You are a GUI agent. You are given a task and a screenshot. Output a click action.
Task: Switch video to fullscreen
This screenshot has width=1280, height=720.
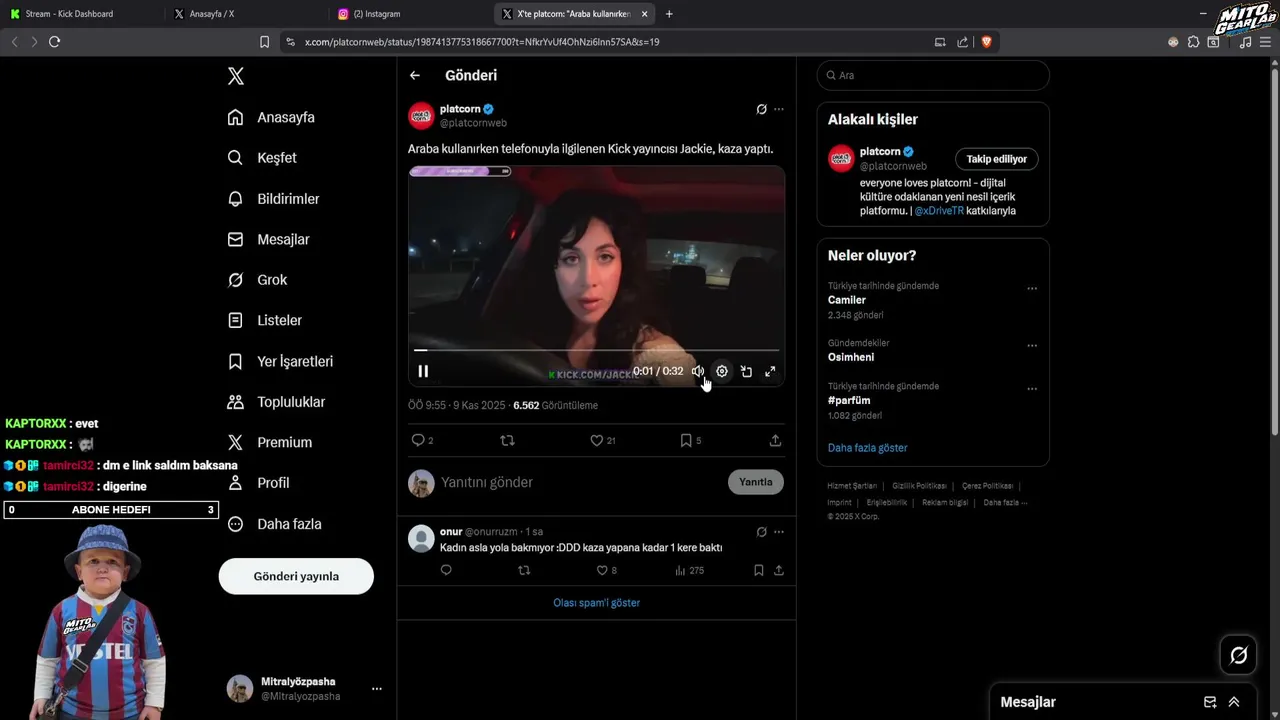pos(770,371)
